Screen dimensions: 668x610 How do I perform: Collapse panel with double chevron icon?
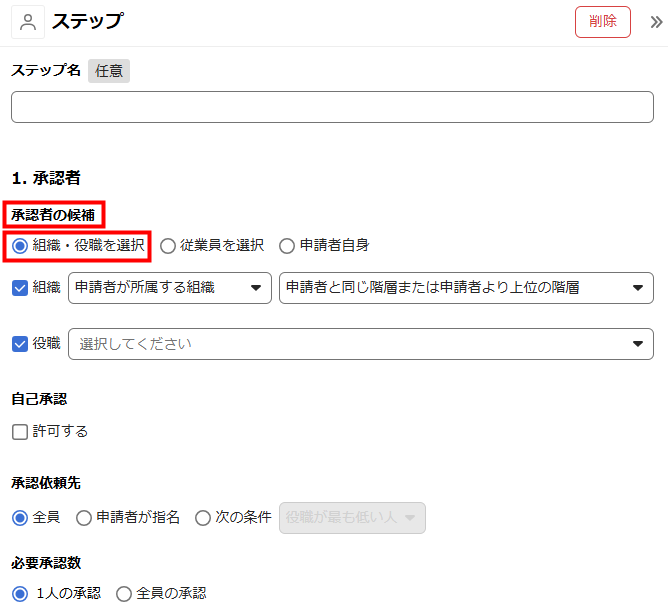pos(656,22)
